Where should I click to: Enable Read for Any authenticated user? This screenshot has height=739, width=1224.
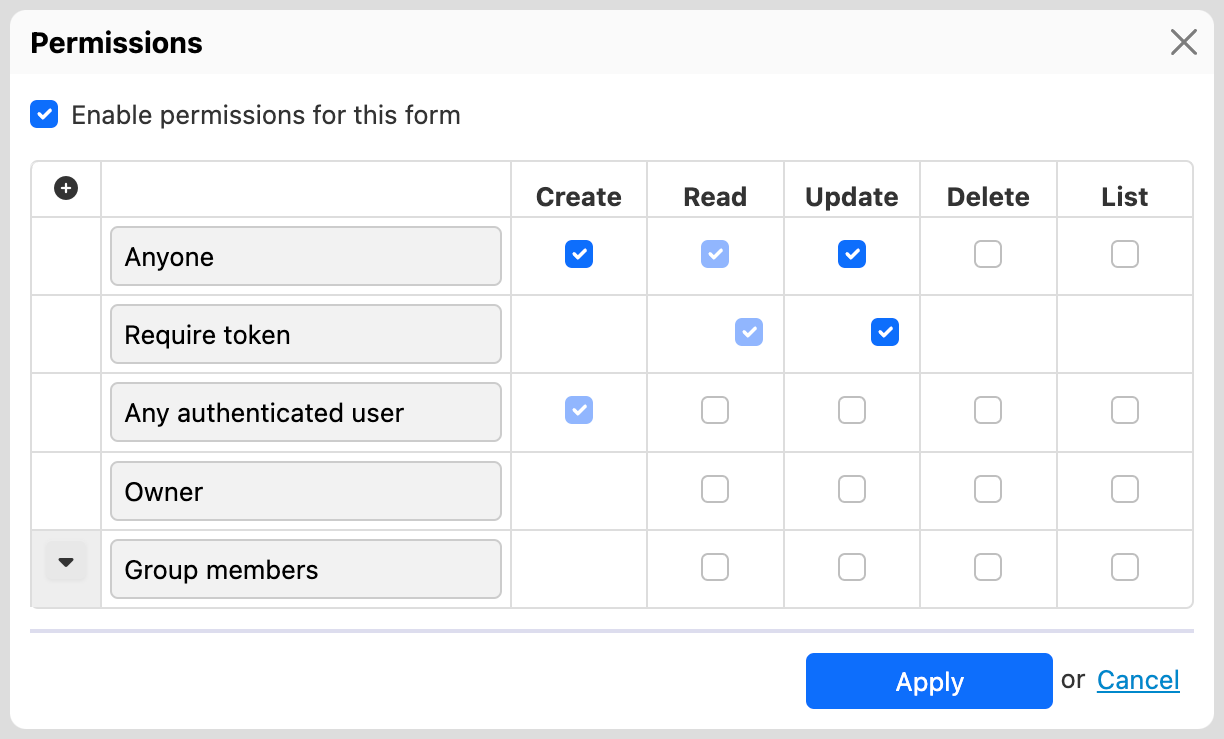point(715,410)
